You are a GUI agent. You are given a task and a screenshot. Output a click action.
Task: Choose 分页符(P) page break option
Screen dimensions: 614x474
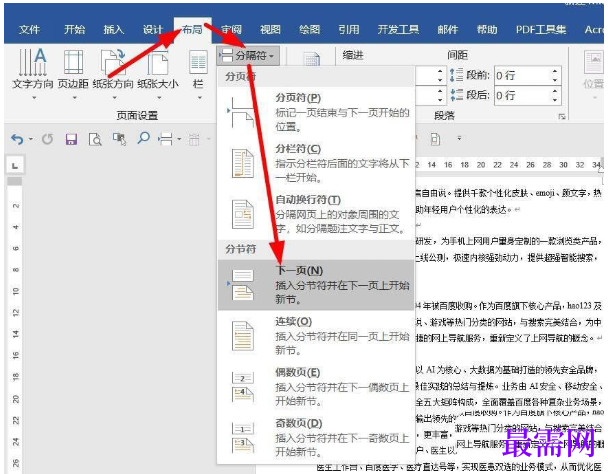point(316,112)
